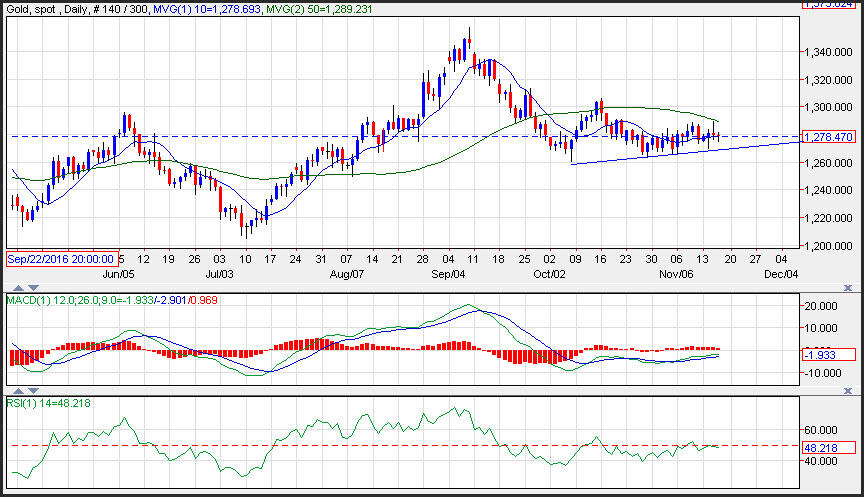This screenshot has height=497, width=864.
Task: Click the 1,278.470 current price marker
Action: click(827, 137)
